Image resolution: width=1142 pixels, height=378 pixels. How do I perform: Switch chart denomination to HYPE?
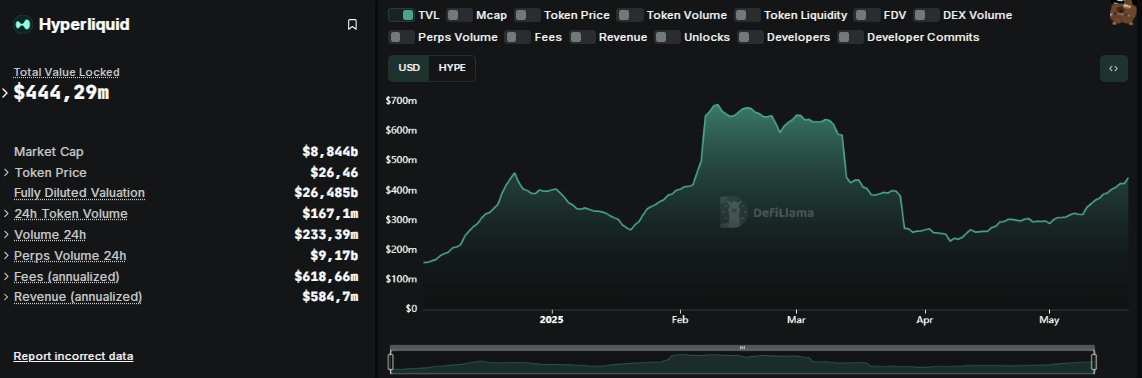452,68
